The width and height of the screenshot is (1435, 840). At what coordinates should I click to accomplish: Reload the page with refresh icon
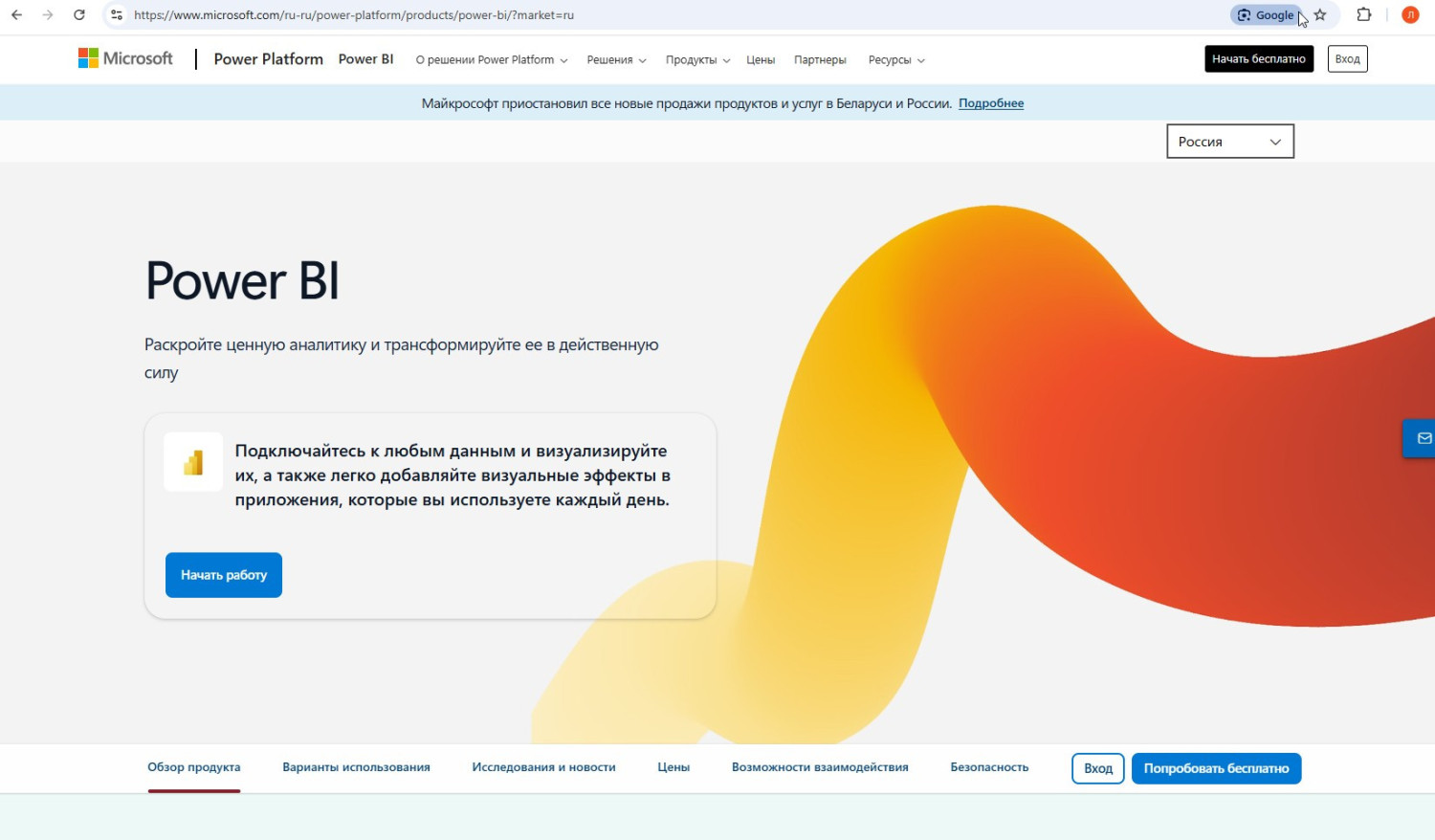coord(79,15)
